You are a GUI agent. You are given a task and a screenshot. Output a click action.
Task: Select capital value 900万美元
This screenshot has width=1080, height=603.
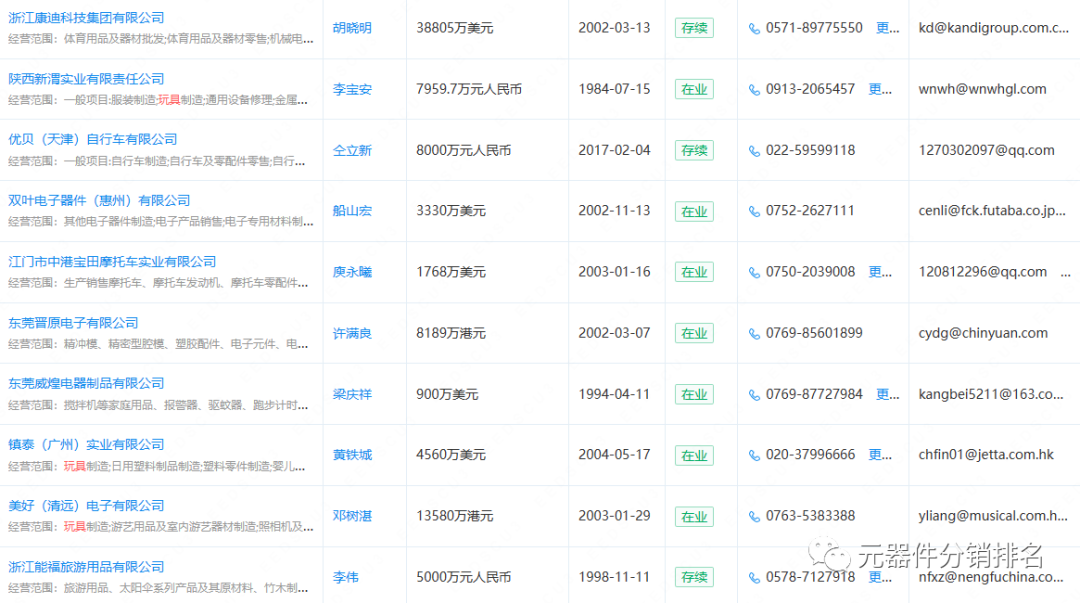point(447,394)
